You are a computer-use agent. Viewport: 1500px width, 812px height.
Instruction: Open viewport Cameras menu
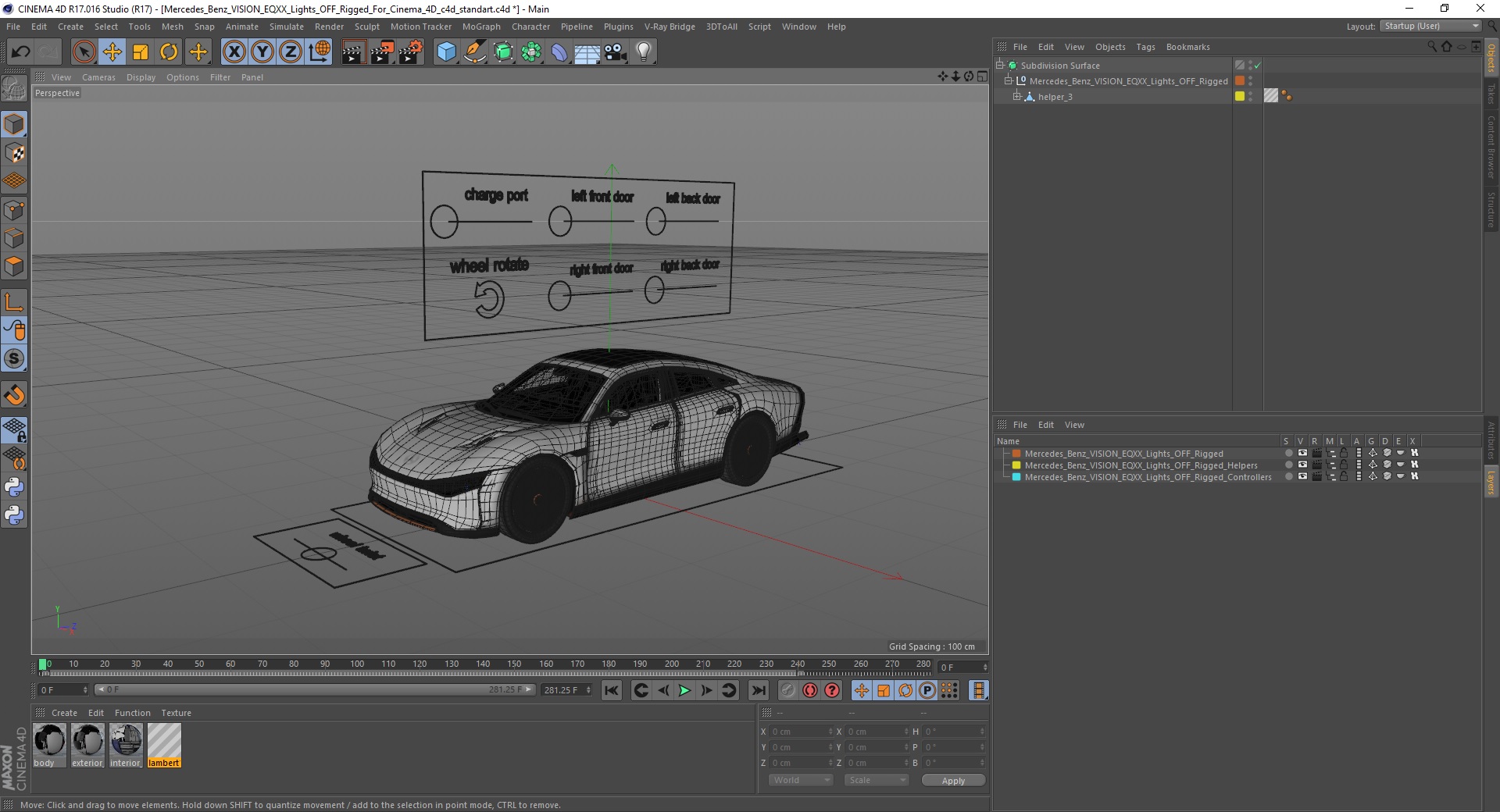(98, 77)
